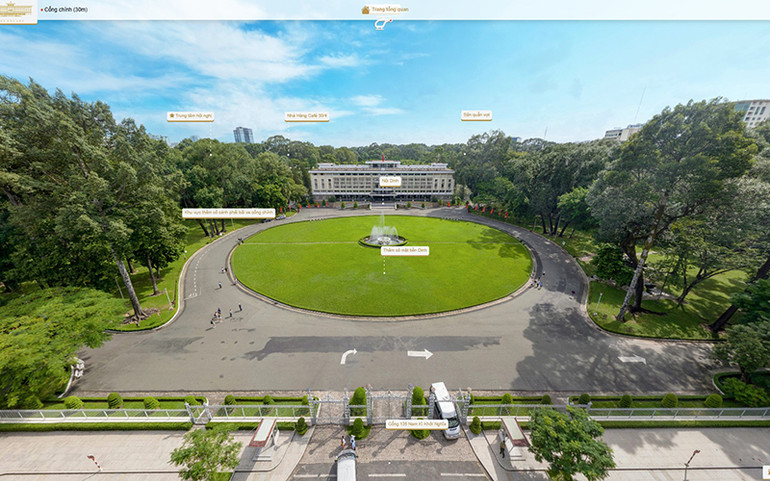770x481 pixels.
Task: Click the fountain in the lawn center
Action: (383, 232)
